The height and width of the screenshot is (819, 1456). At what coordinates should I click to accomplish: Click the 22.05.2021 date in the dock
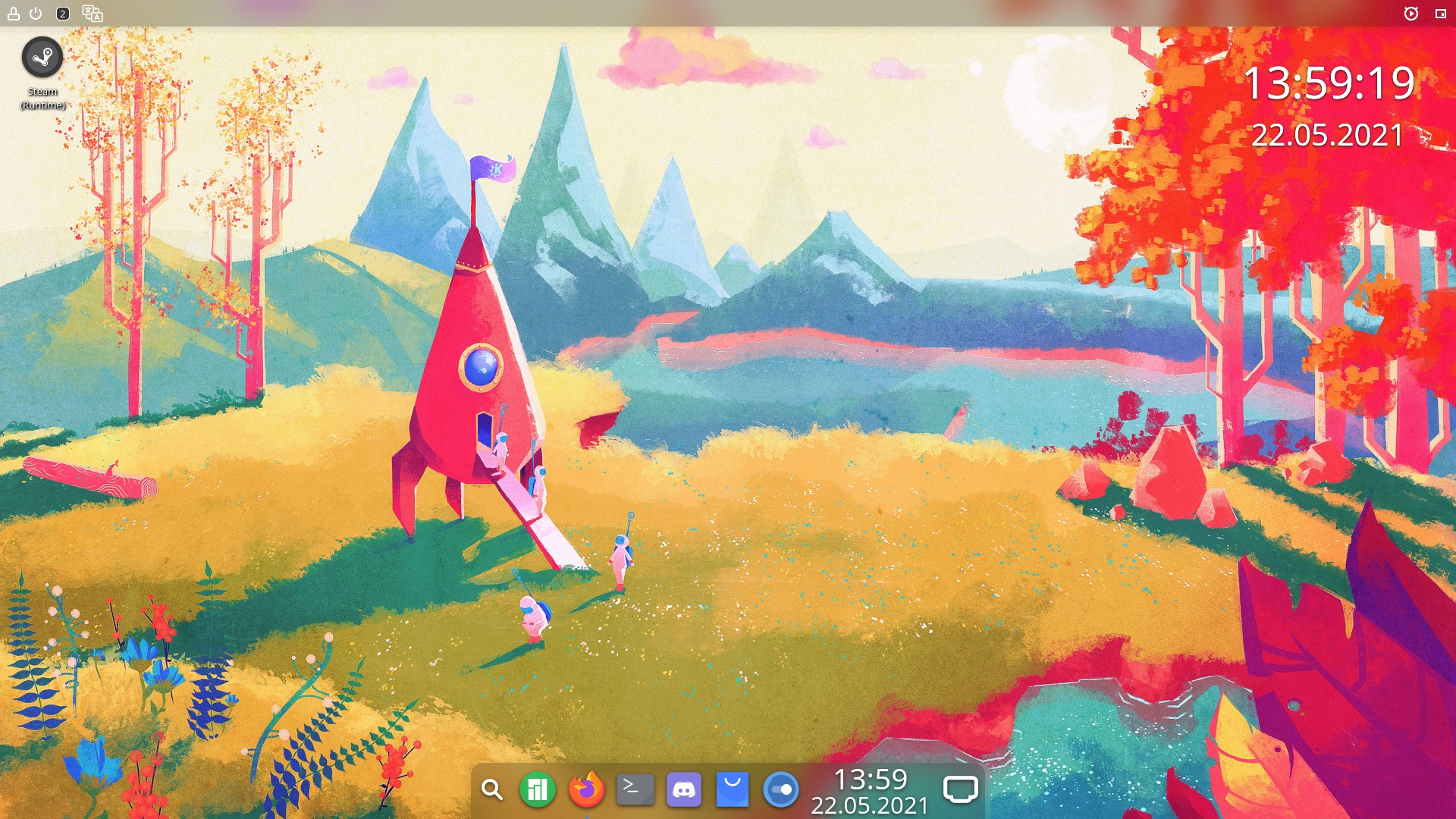tap(870, 805)
